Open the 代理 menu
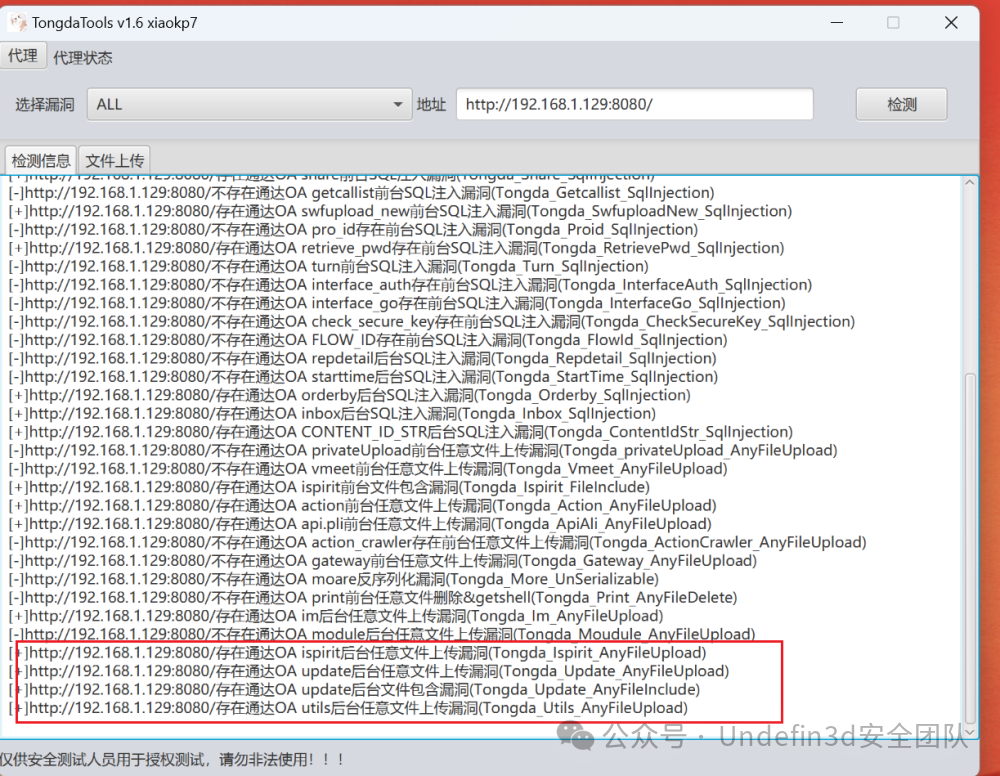 coord(23,56)
